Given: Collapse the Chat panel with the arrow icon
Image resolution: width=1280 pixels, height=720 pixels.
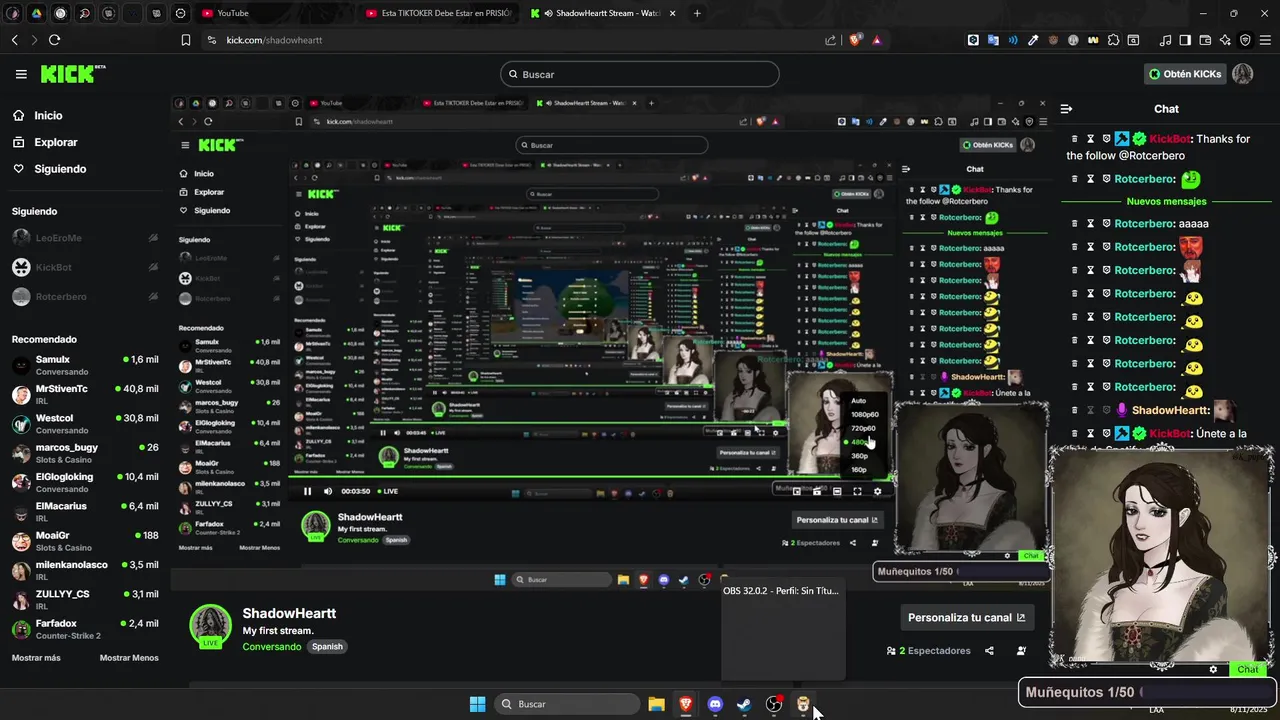Looking at the screenshot, I should point(1066,109).
